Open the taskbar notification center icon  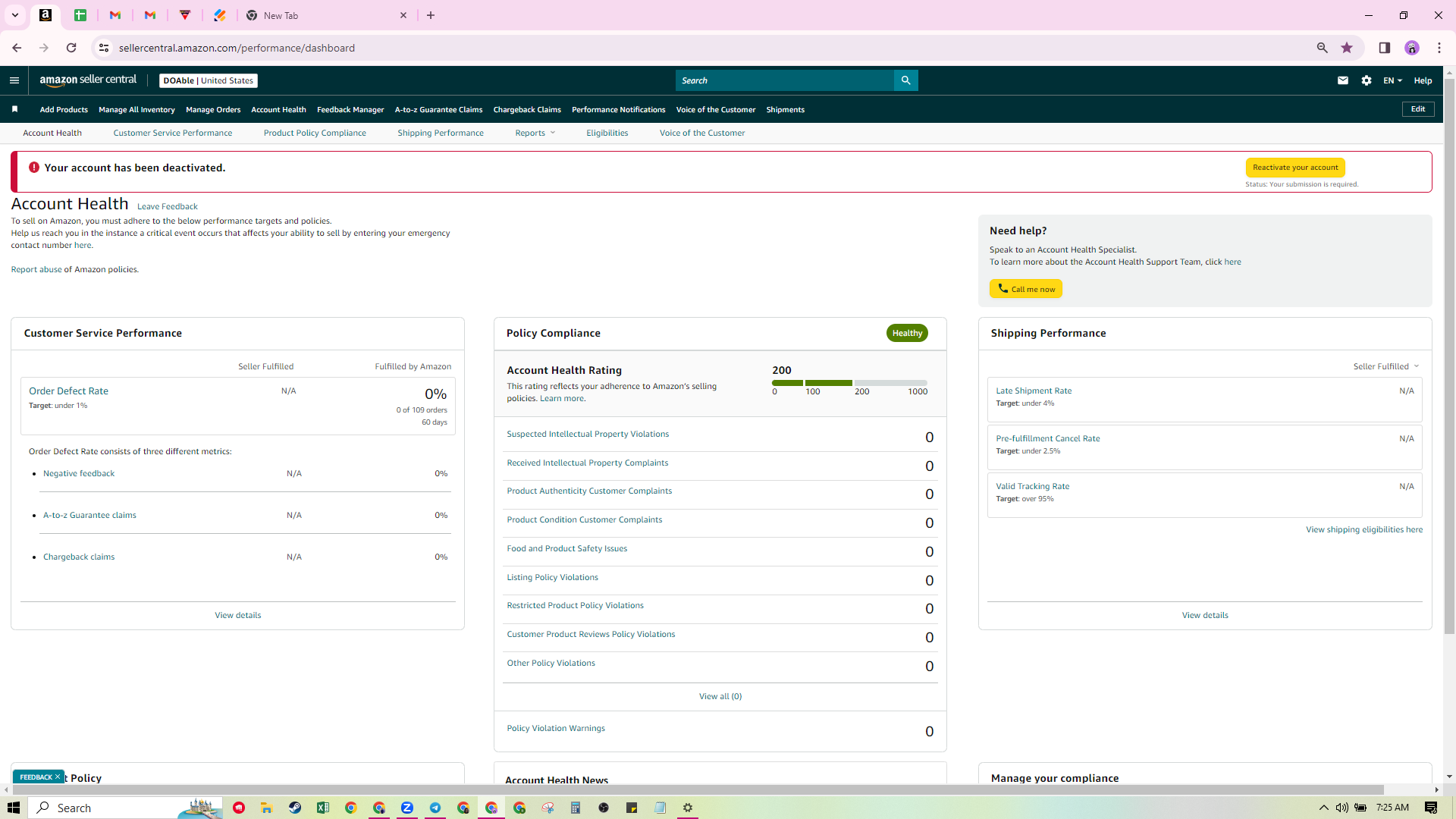(1431, 808)
